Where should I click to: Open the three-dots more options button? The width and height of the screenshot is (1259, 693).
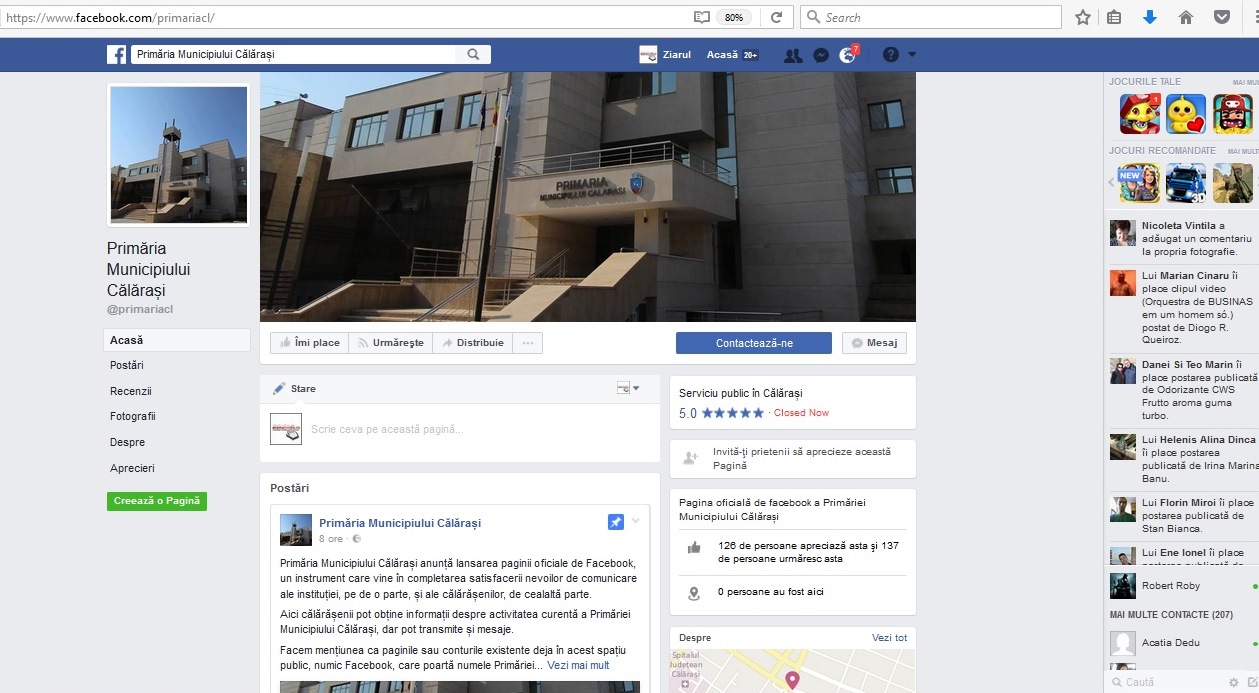coord(528,343)
